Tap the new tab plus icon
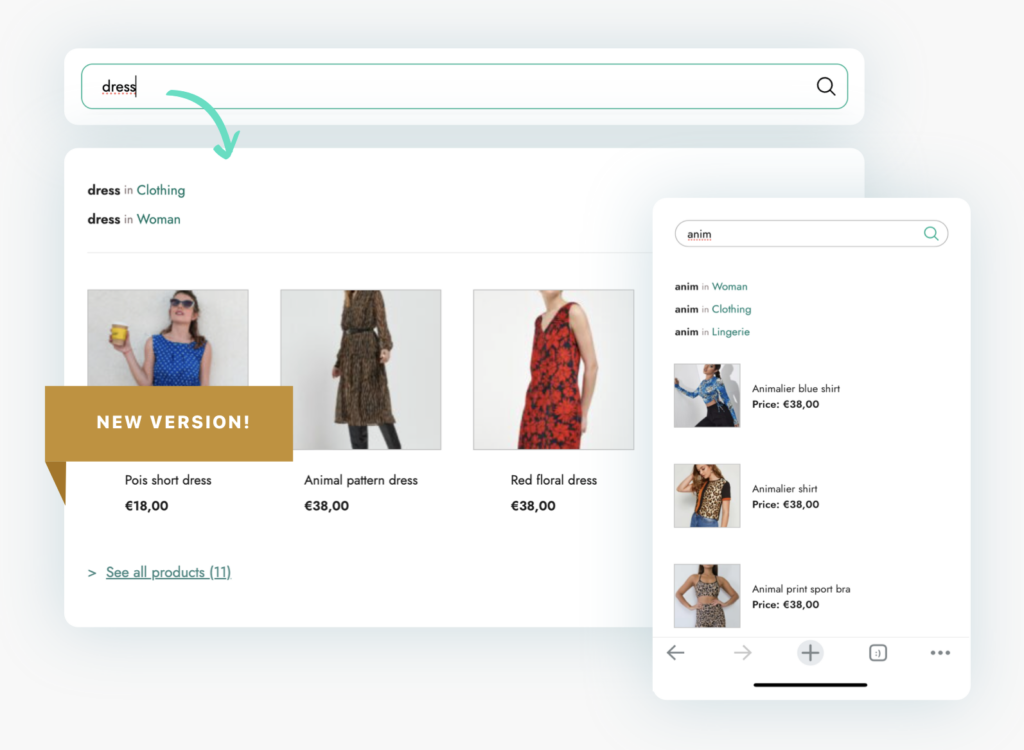The image size is (1024, 750). point(810,653)
